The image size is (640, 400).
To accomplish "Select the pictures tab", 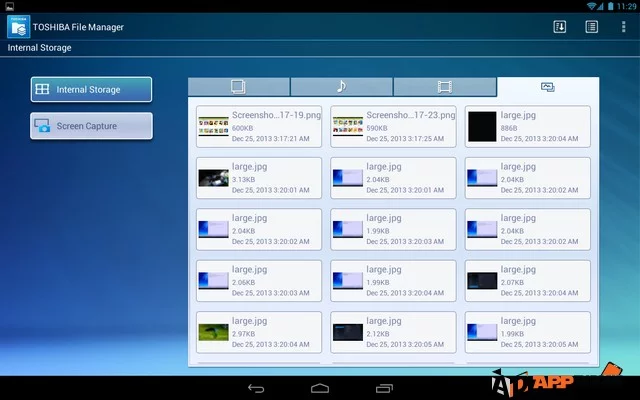I will coord(548,87).
